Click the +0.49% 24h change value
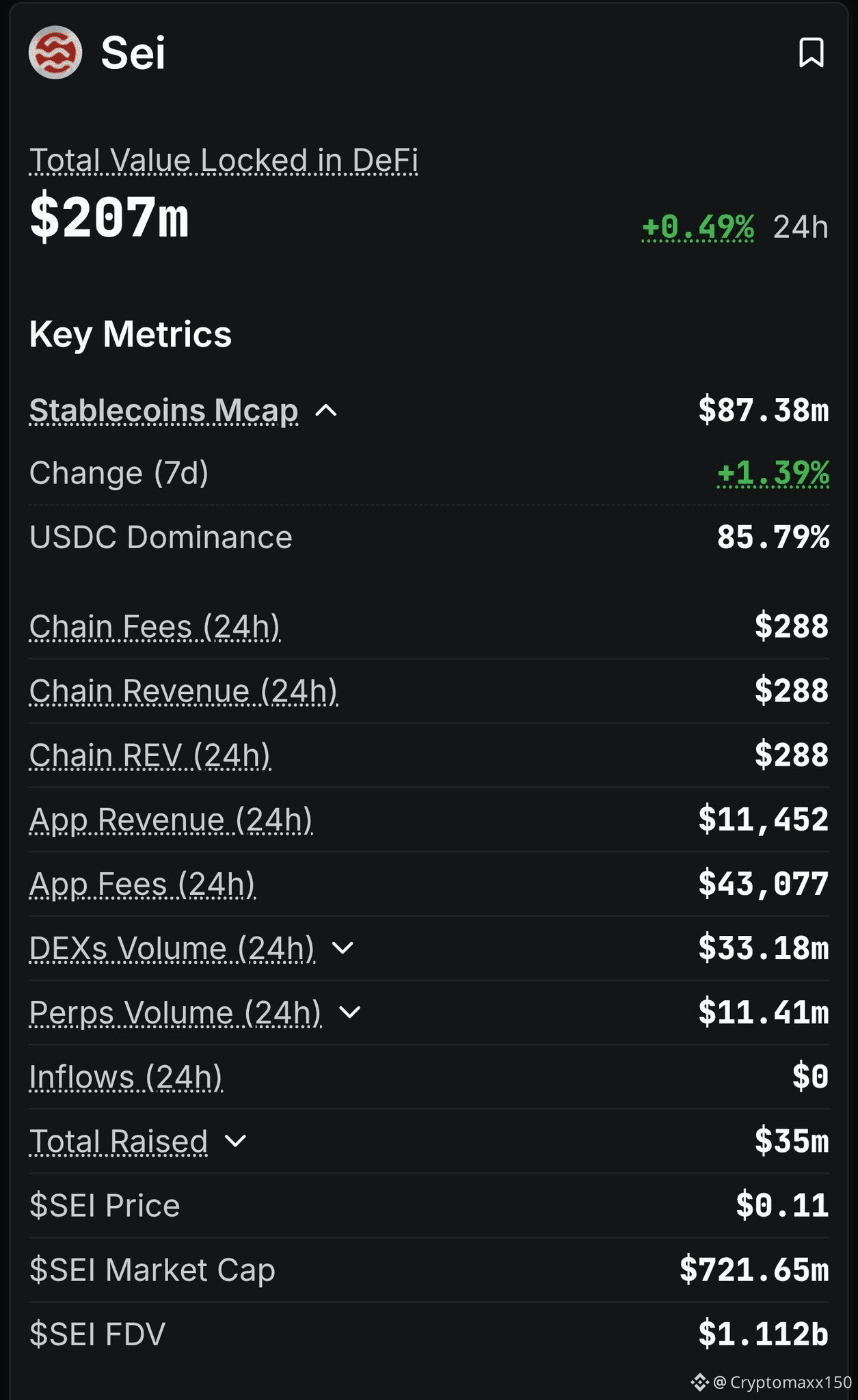Viewport: 858px width, 1400px height. (x=698, y=227)
